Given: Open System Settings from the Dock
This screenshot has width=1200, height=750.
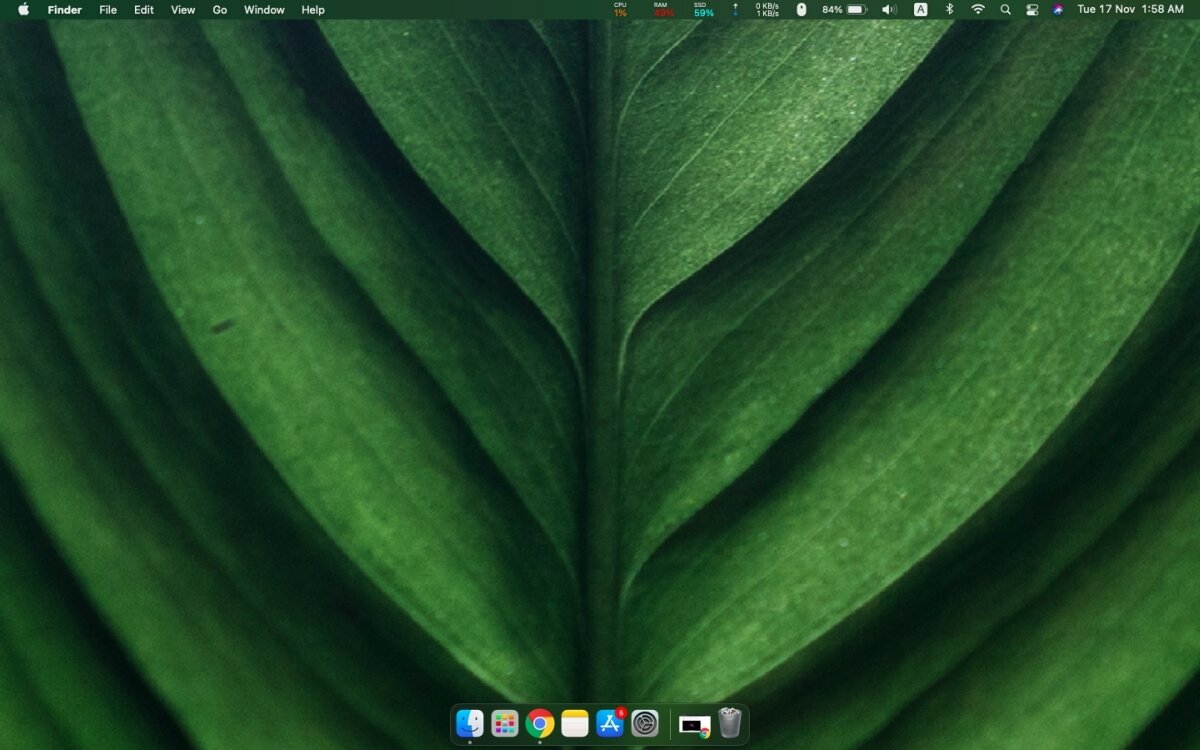Looking at the screenshot, I should point(645,722).
